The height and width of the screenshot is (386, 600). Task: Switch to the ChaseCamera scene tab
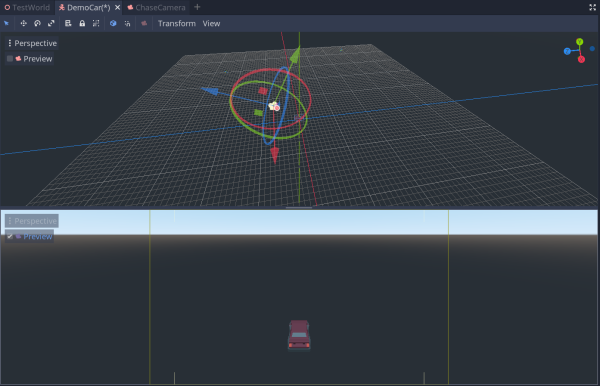pos(157,7)
